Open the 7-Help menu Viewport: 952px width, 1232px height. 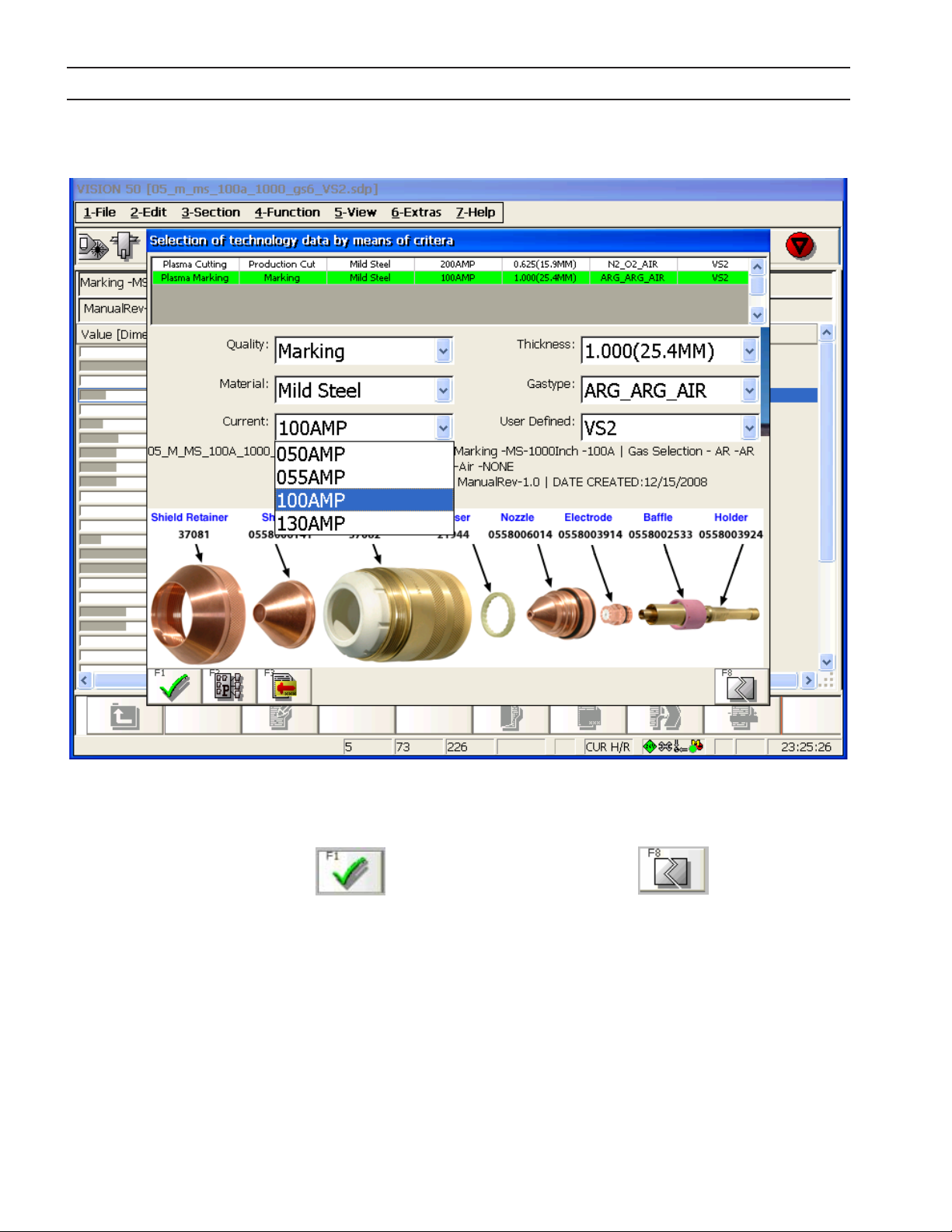(476, 212)
